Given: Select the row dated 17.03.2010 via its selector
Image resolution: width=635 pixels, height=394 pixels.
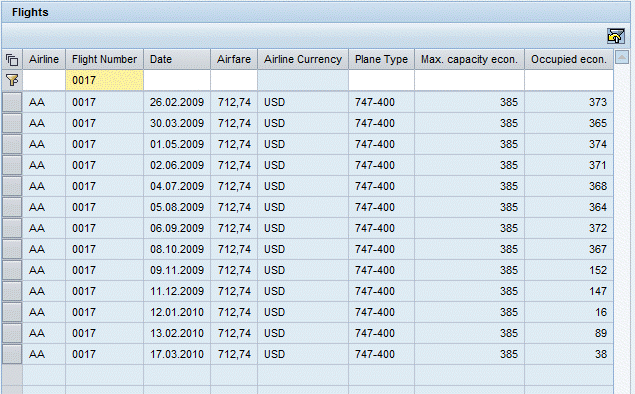Looking at the screenshot, I should tap(12, 354).
